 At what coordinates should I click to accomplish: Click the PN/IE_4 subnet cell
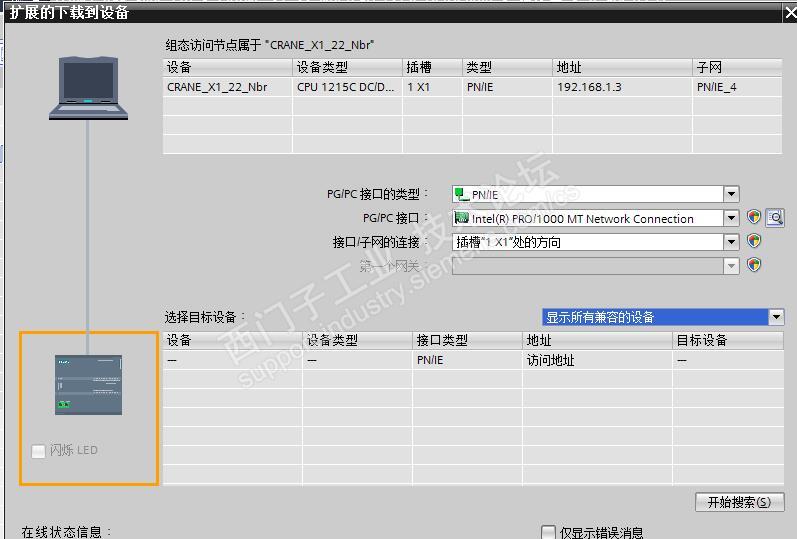tap(737, 87)
